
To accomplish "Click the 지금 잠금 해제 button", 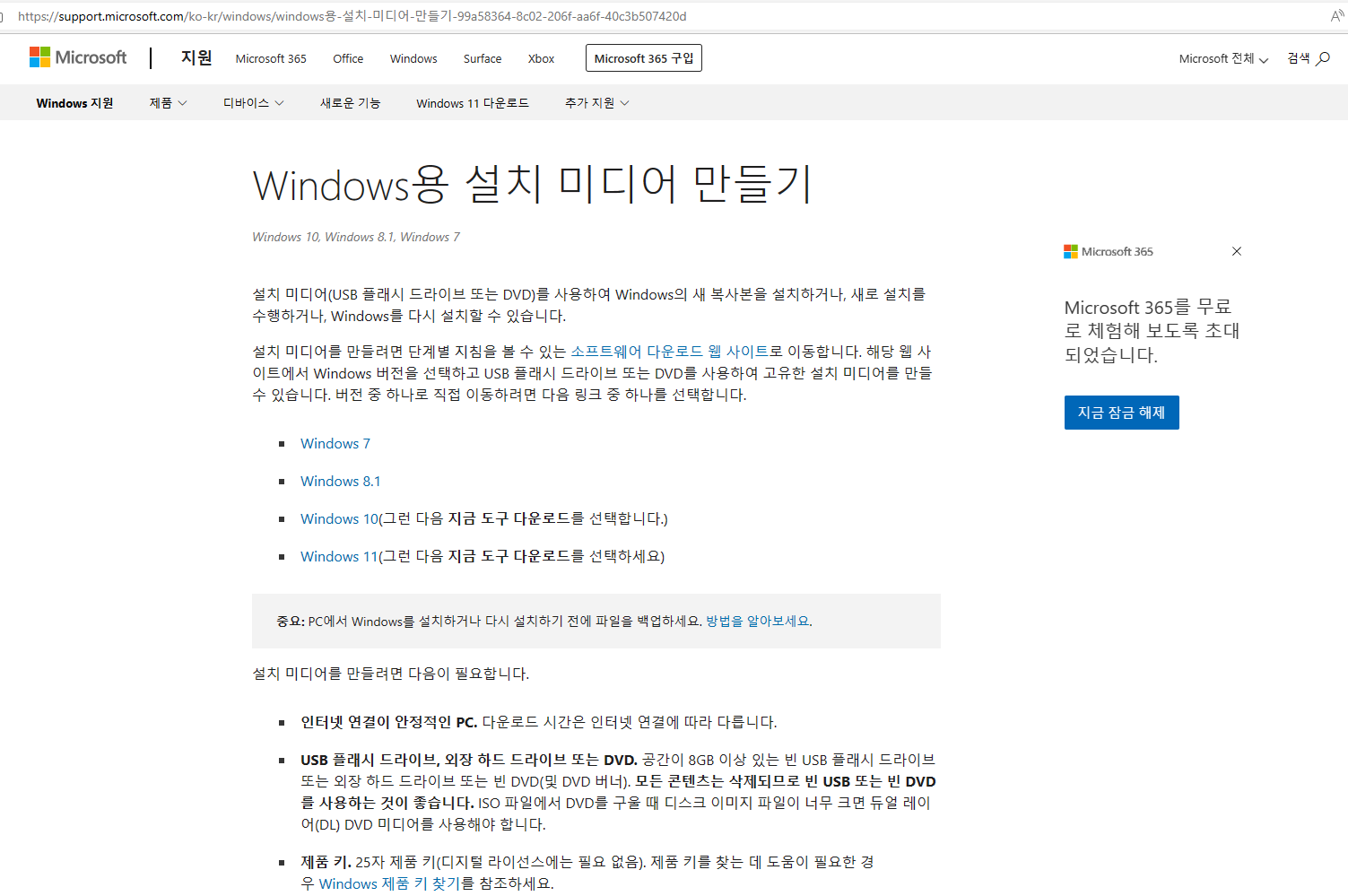I will click(x=1121, y=413).
